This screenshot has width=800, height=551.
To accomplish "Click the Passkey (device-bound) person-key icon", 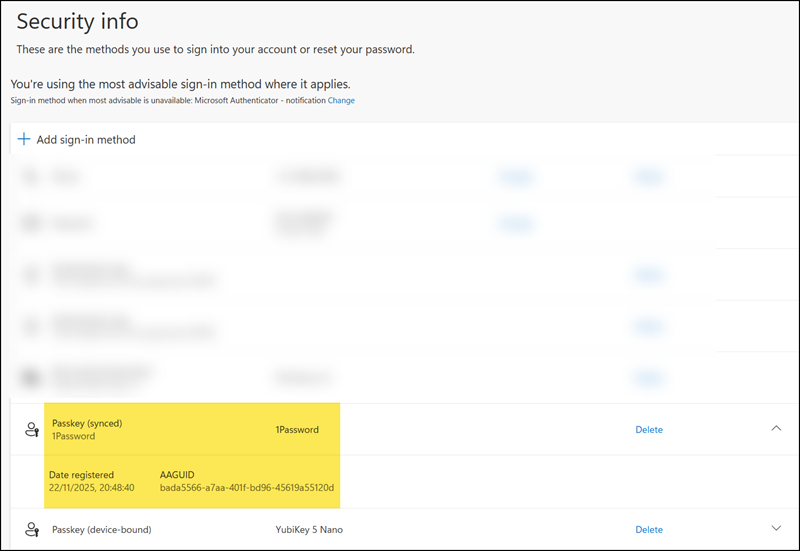I will coord(31,529).
